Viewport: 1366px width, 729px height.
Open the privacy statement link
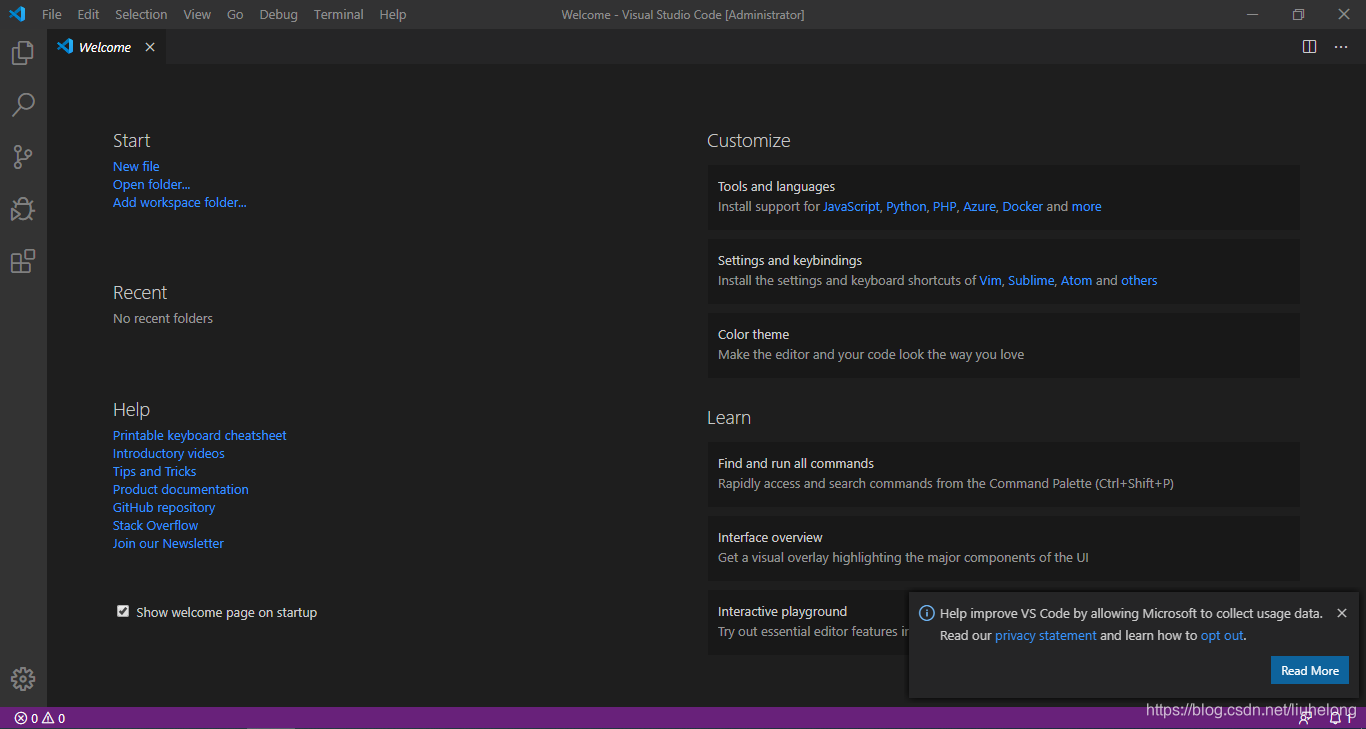point(1045,635)
